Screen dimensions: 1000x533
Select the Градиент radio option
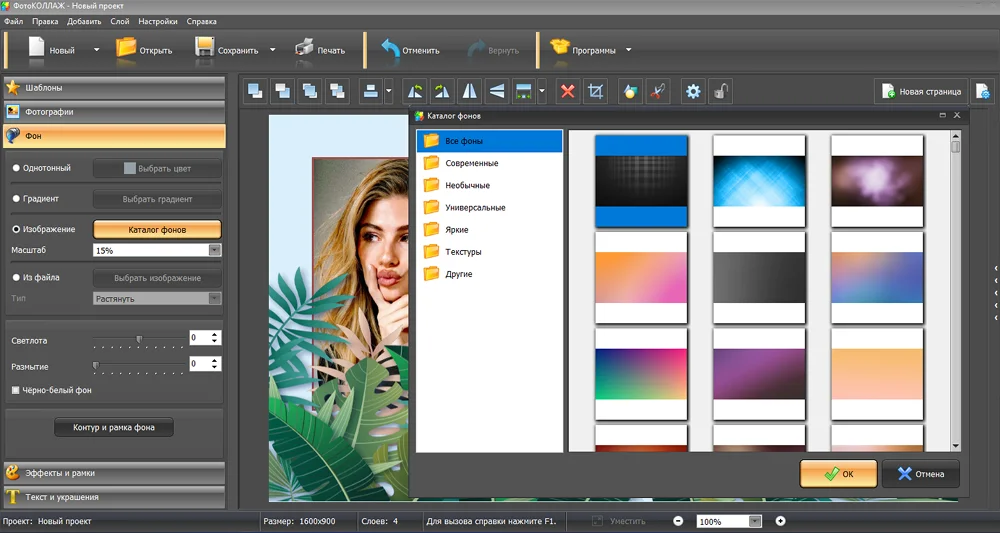[17, 199]
